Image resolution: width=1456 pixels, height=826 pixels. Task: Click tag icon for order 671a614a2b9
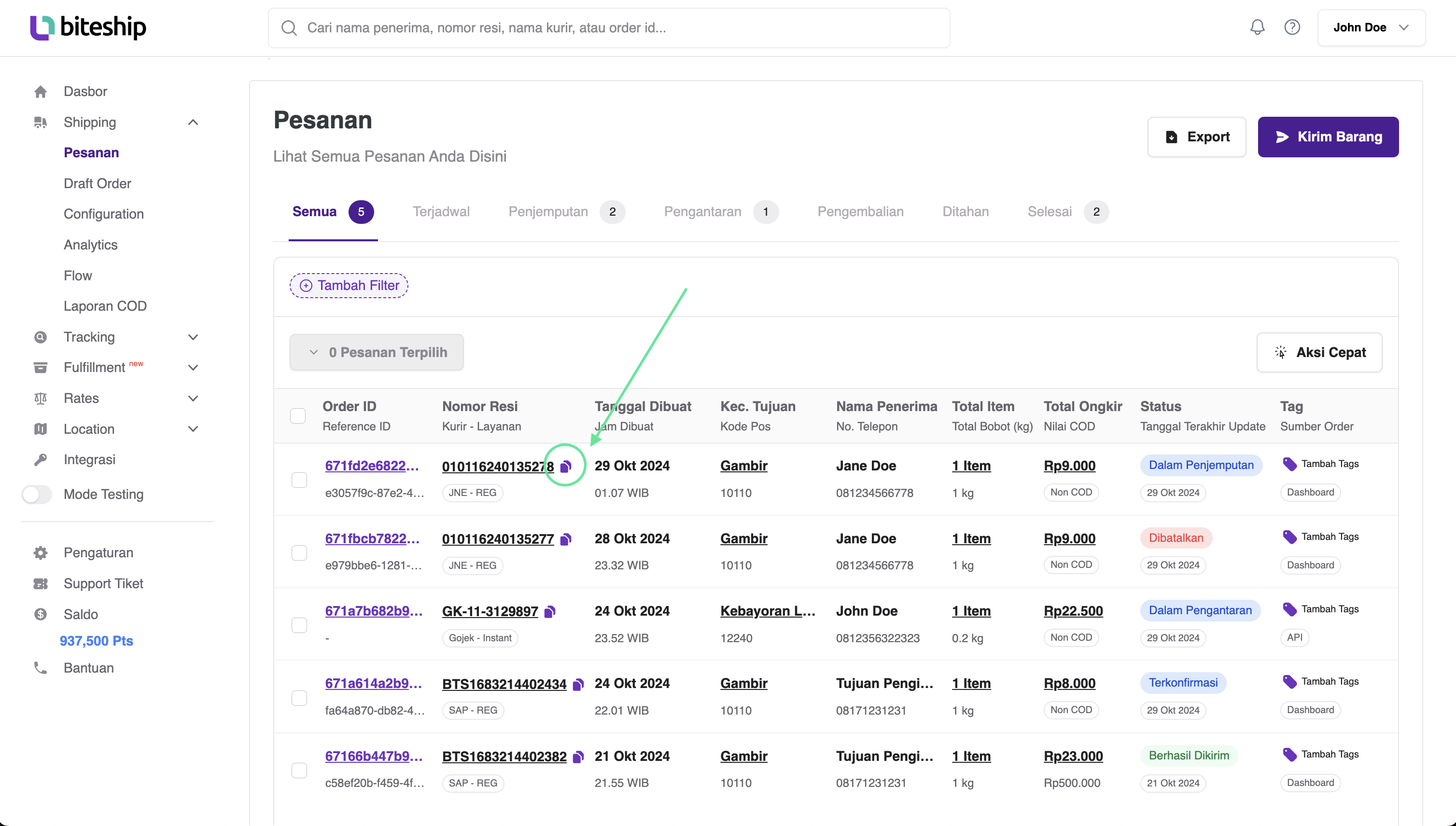(1289, 681)
